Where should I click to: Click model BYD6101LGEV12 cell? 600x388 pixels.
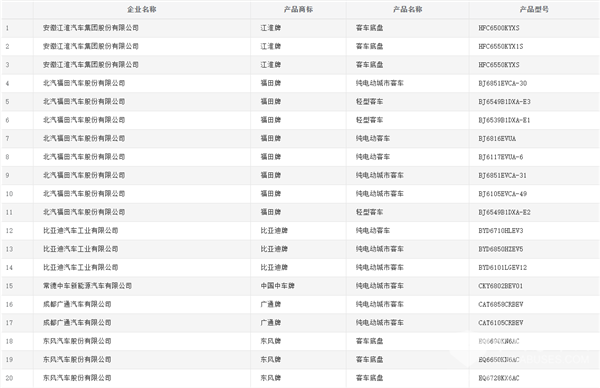(502, 267)
